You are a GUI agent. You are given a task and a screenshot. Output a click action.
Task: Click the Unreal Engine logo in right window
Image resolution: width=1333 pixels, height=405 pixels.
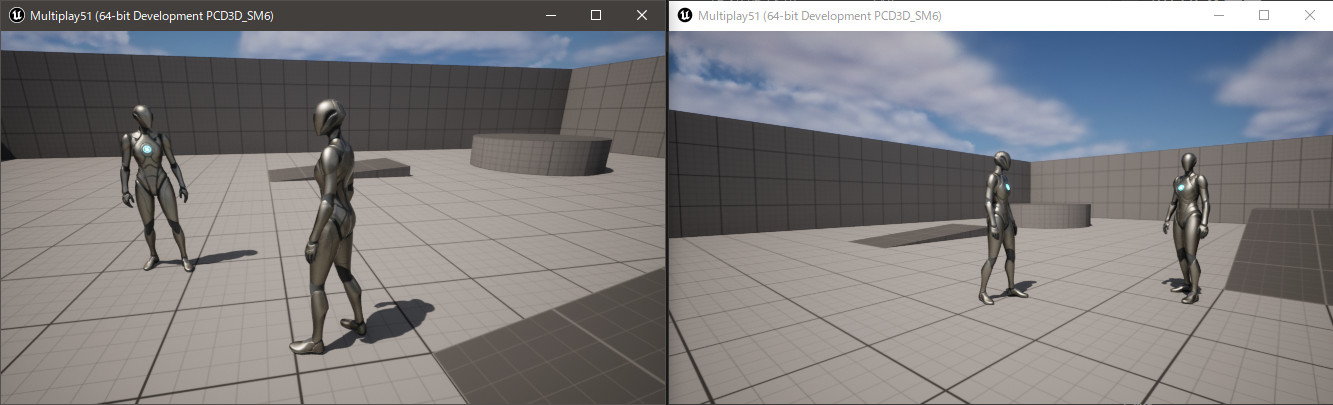[x=684, y=15]
